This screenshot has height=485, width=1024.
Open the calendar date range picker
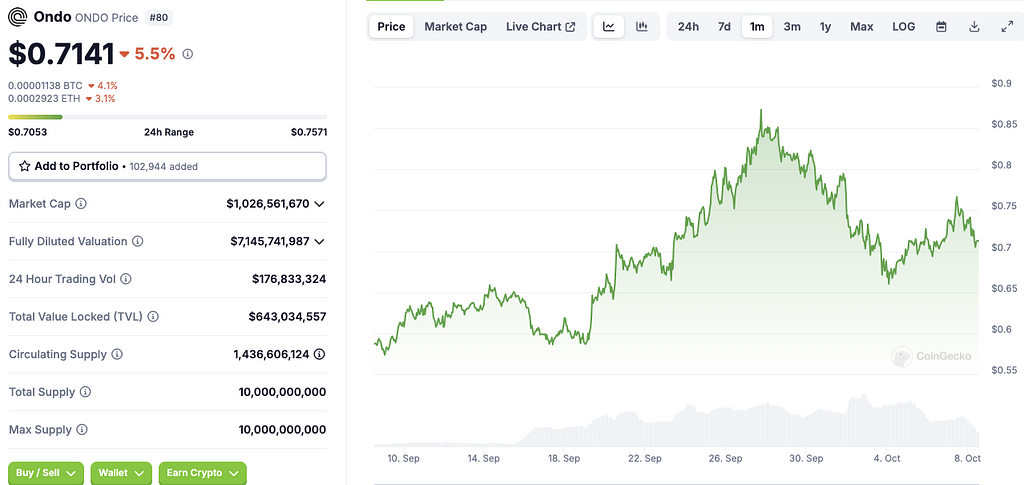point(941,27)
